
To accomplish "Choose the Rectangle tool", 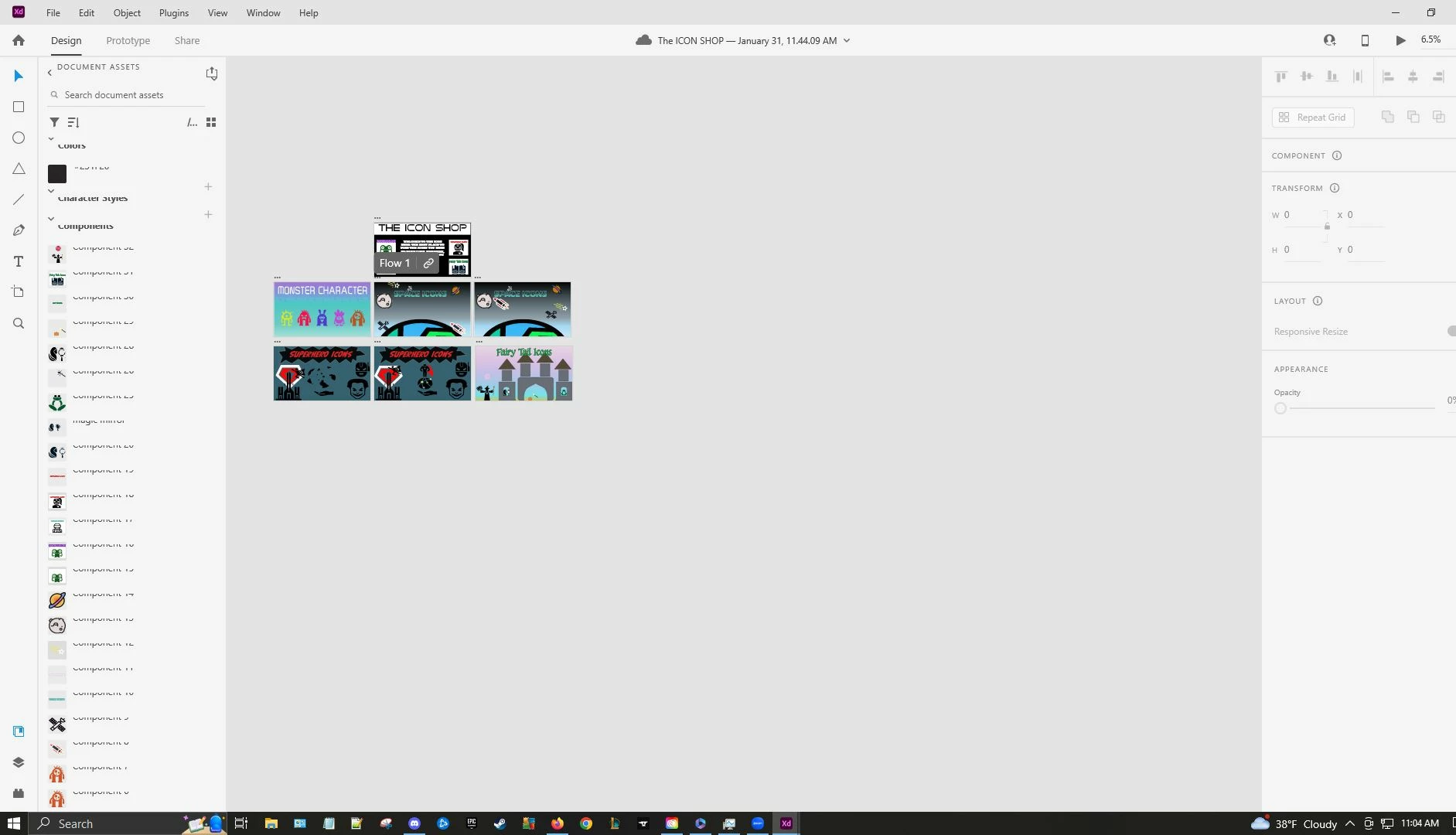I will (19, 107).
